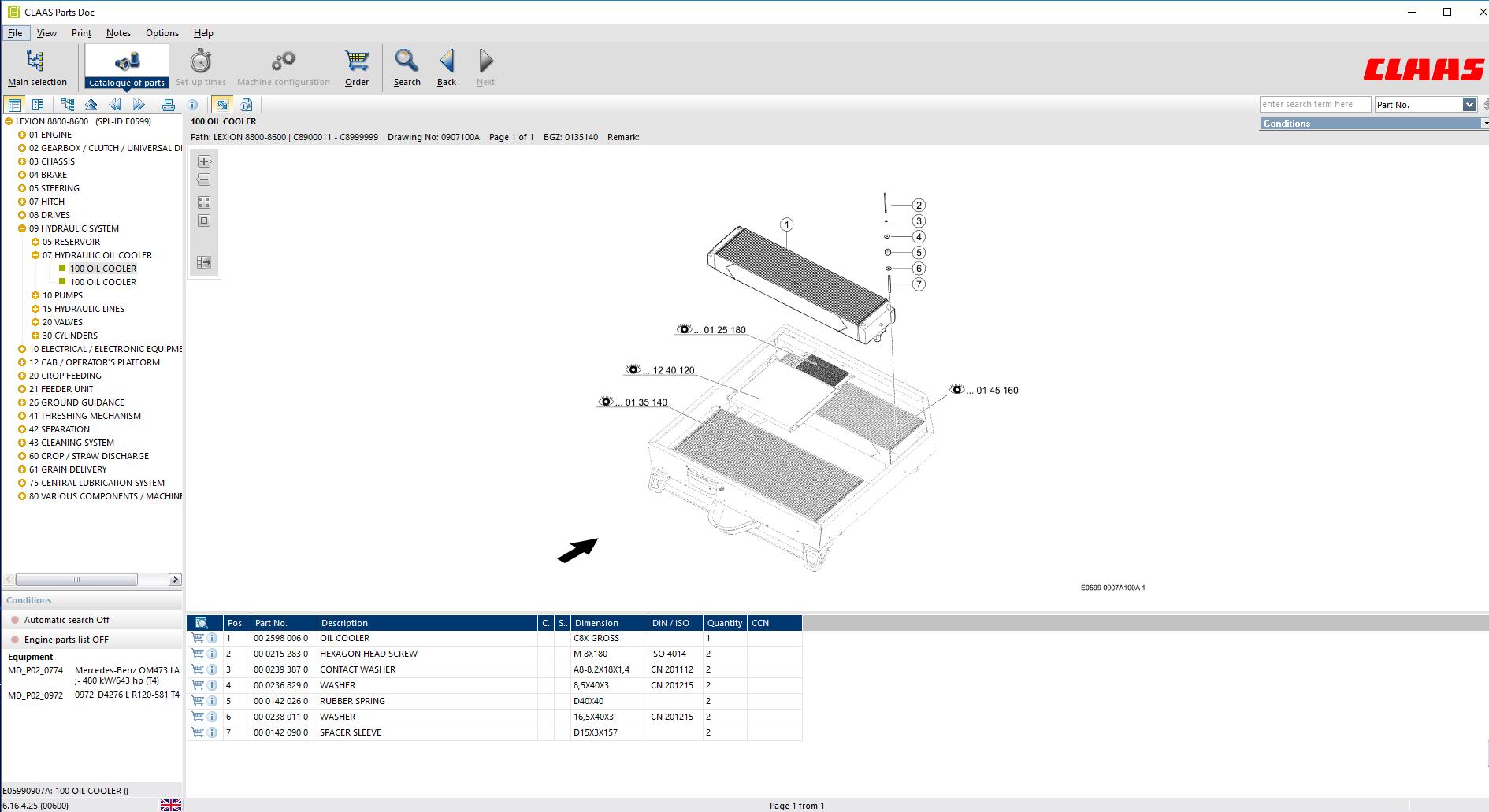Click the printer icon
Image resolution: width=1489 pixels, height=812 pixels.
168,105
